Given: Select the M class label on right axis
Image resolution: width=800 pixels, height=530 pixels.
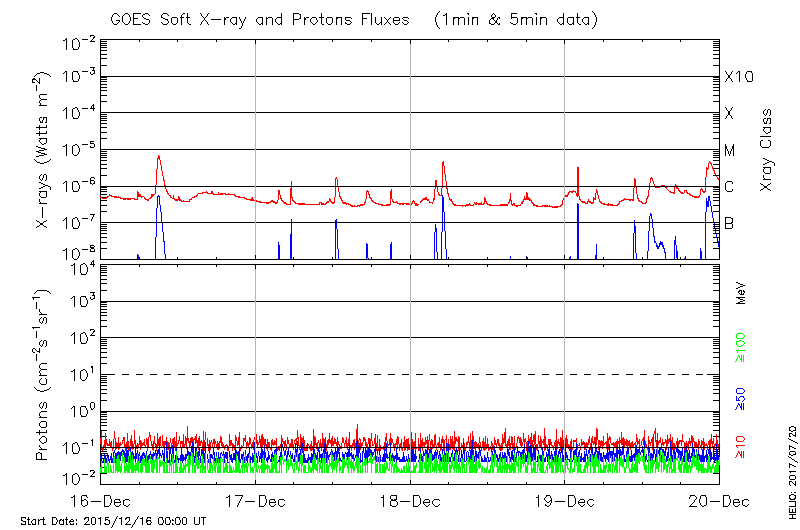Looking at the screenshot, I should tap(730, 150).
